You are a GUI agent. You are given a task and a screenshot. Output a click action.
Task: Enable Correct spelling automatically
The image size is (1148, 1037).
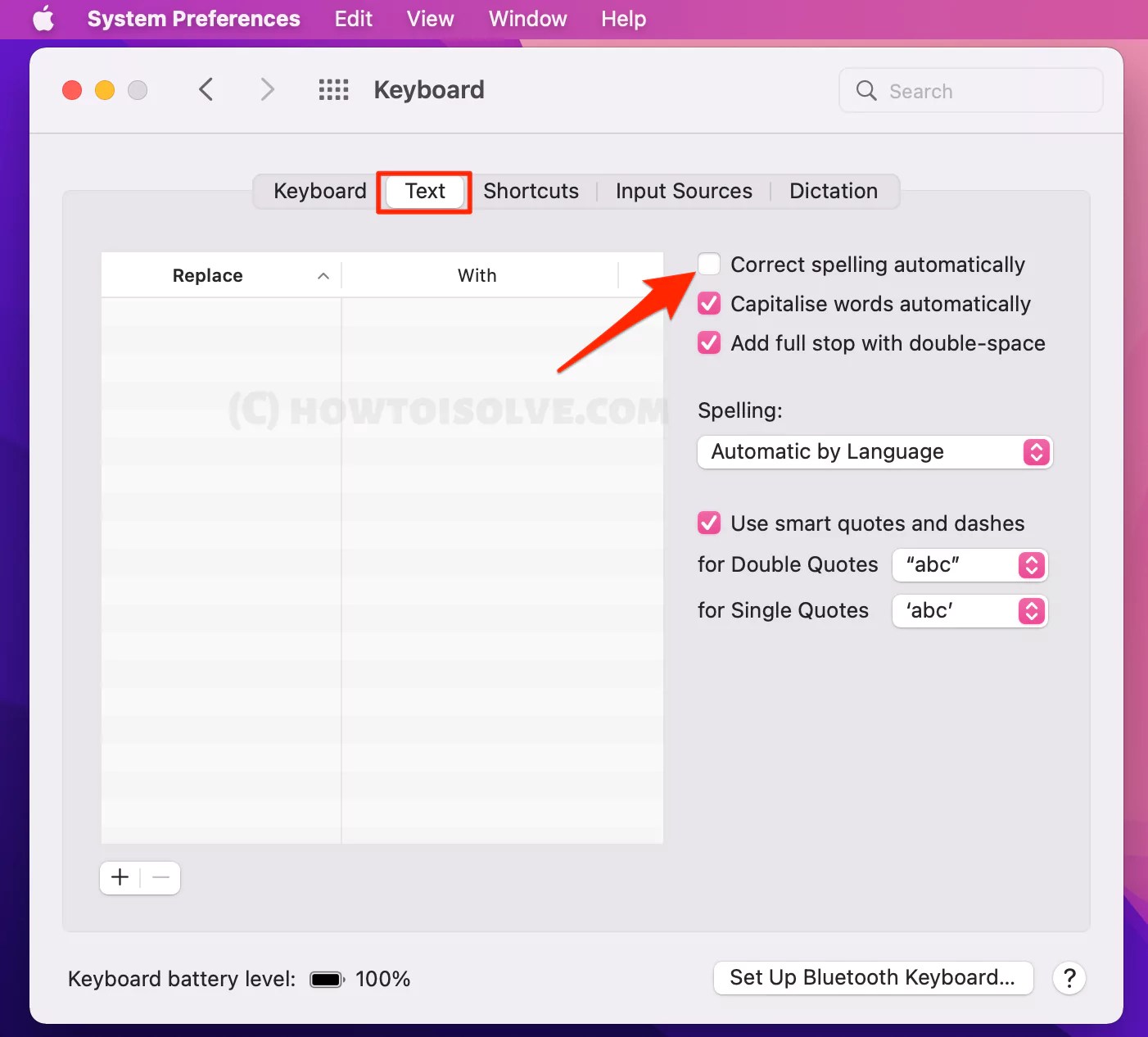tap(708, 264)
